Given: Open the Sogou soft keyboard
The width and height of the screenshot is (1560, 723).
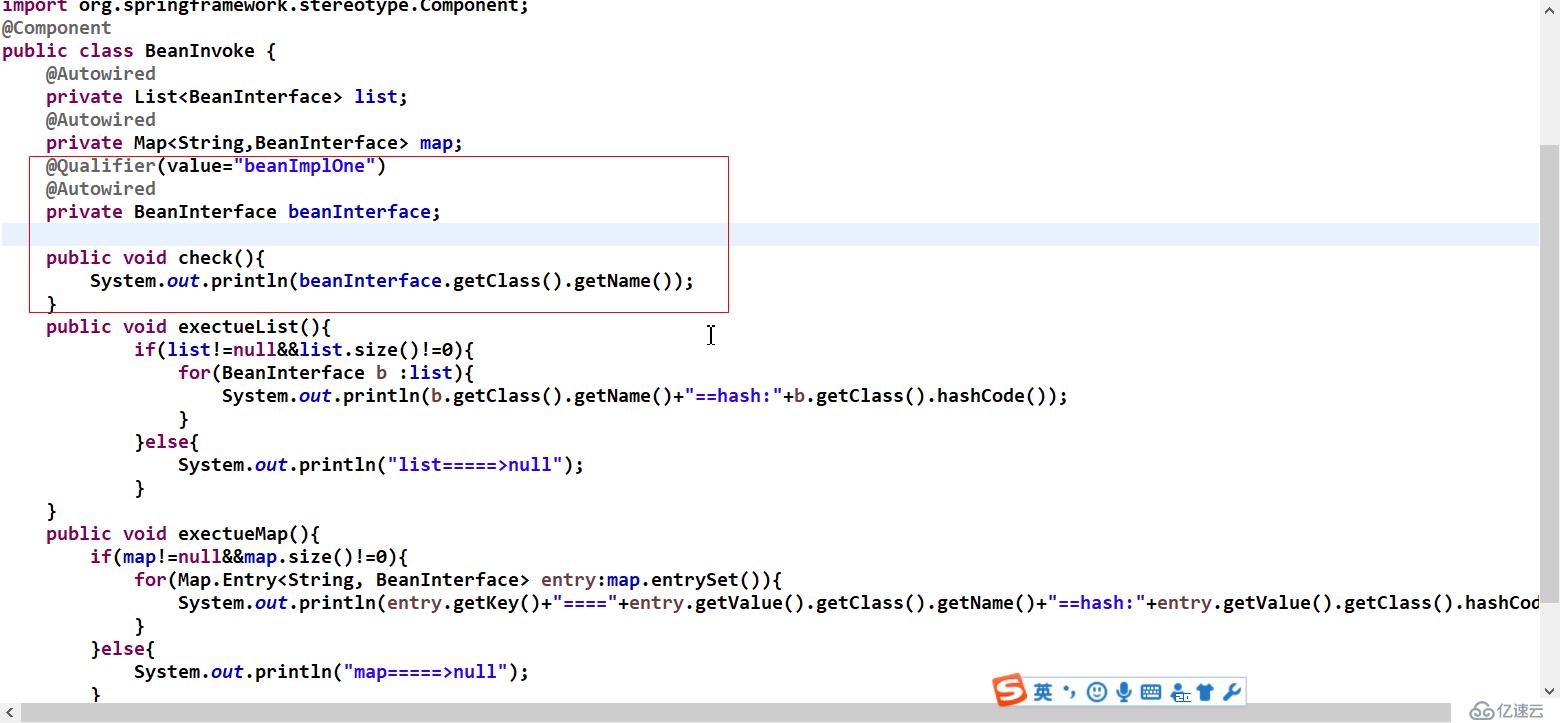Looking at the screenshot, I should click(1150, 692).
